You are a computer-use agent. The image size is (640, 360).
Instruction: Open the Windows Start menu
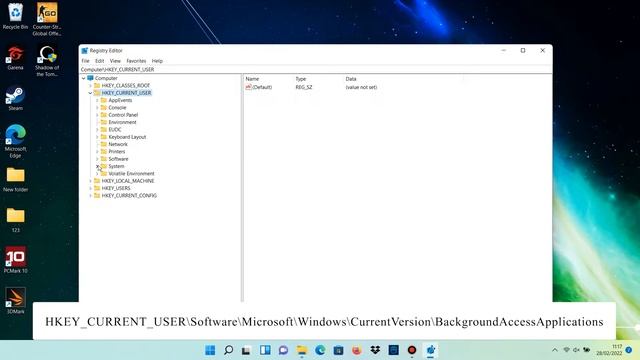tap(210, 350)
